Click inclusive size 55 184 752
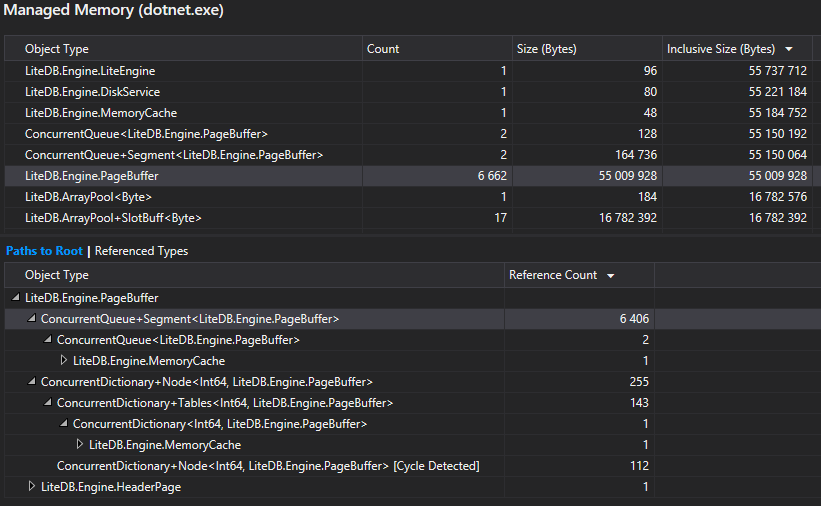 pos(778,113)
